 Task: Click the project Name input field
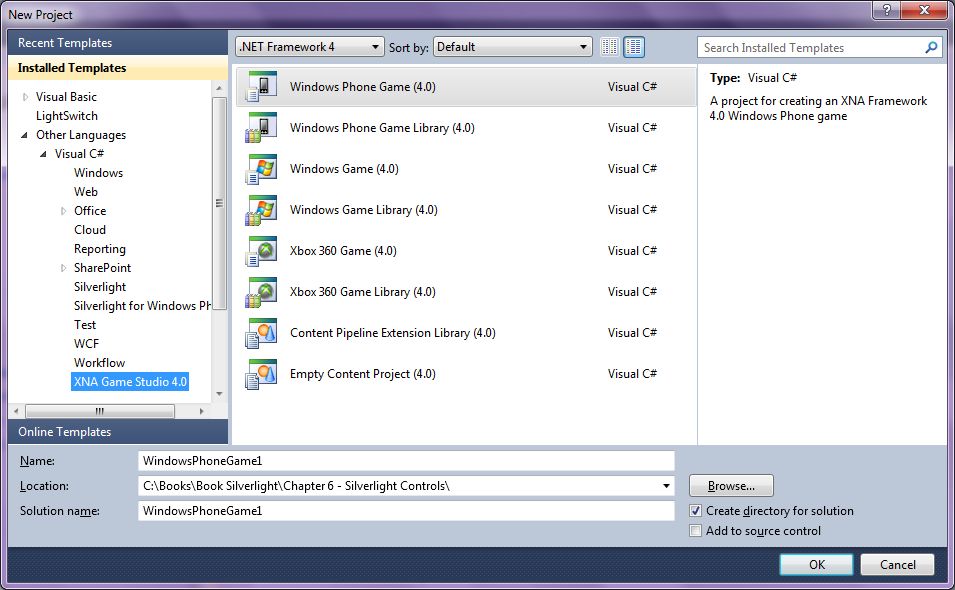coord(406,461)
